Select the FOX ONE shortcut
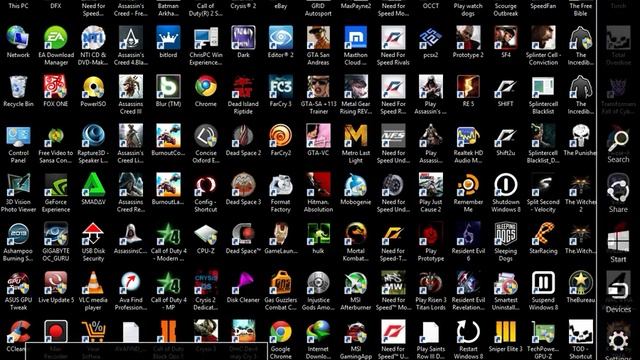The width and height of the screenshot is (640, 360). coord(56,87)
